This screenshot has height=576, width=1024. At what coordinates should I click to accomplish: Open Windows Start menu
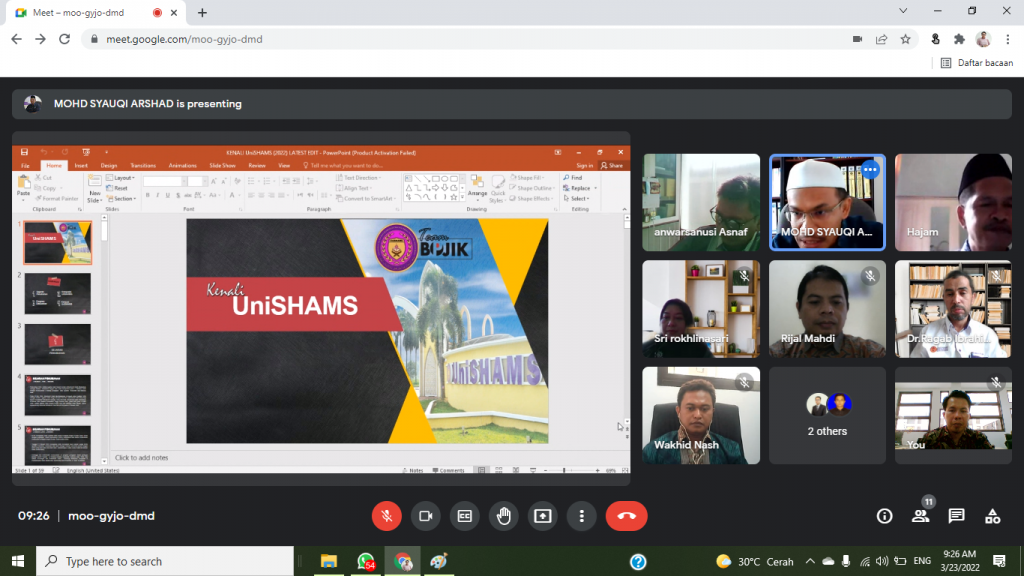(18, 561)
